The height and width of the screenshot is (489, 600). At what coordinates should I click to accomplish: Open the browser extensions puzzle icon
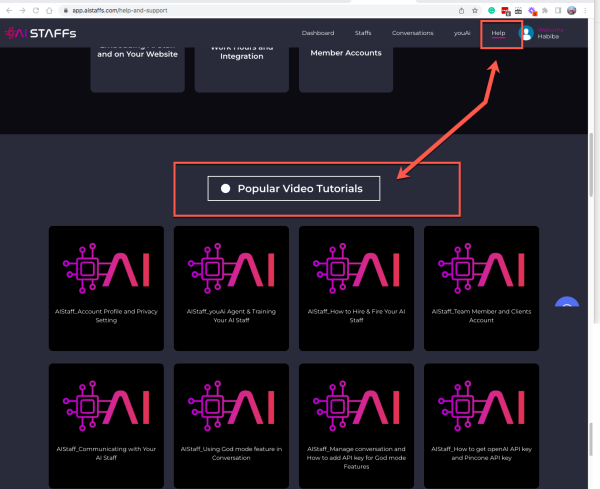[545, 11]
